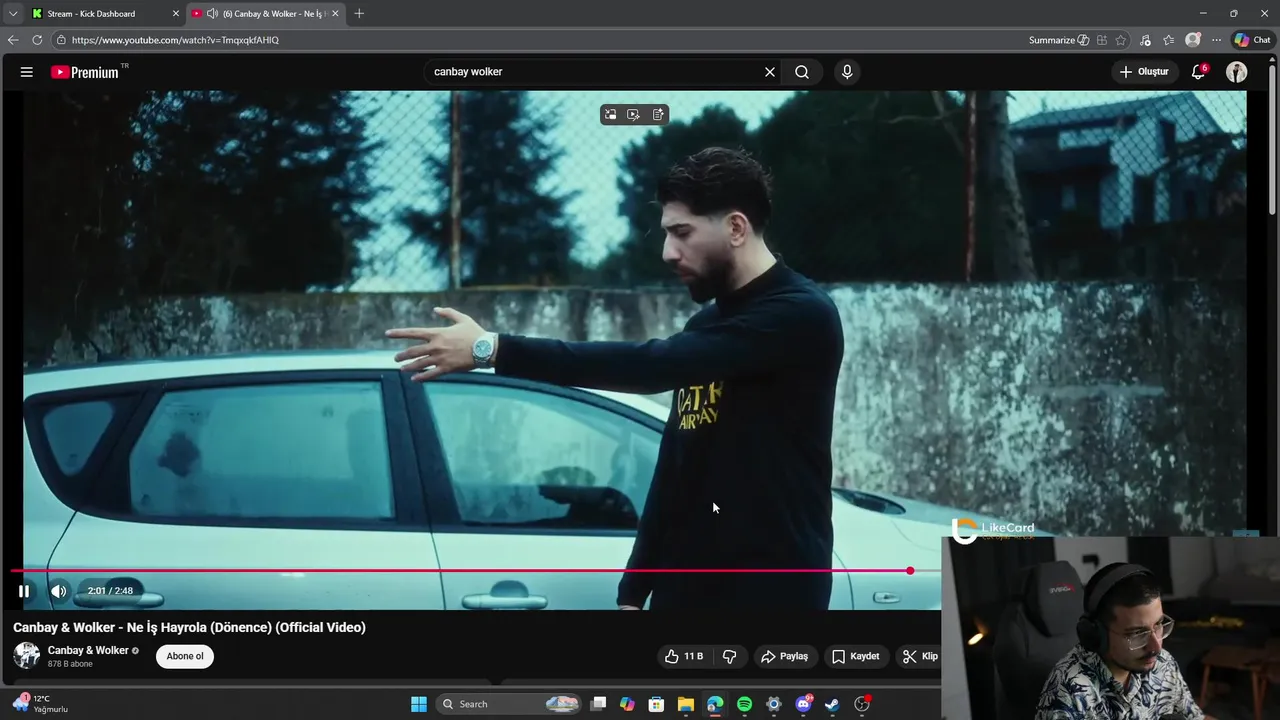This screenshot has height=720, width=1280.
Task: Open the apps icon in the address bar
Action: pos(1101,40)
